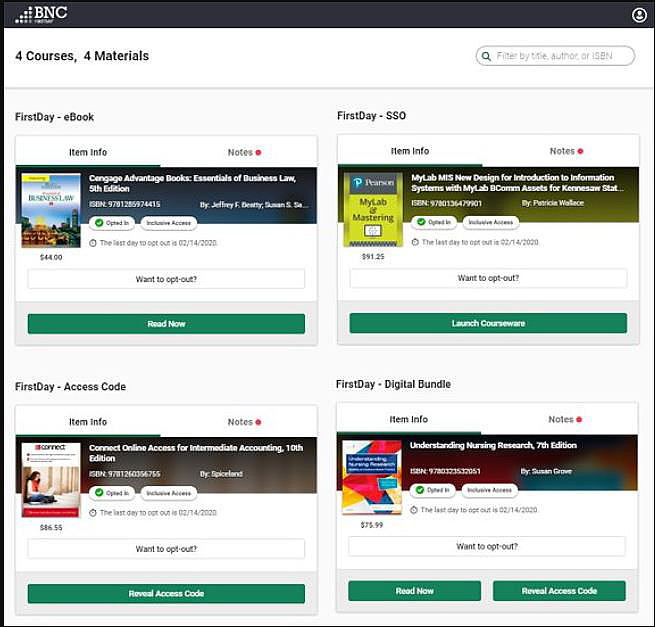Focus the filter by title, author, or ISBN field
The image size is (655, 627).
555,56
